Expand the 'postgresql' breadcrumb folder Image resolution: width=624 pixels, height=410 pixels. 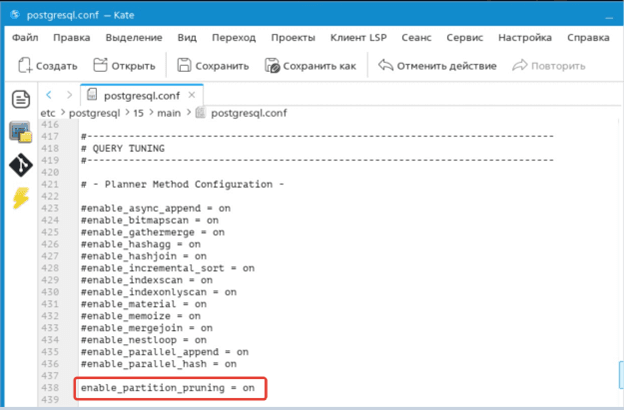click(95, 113)
